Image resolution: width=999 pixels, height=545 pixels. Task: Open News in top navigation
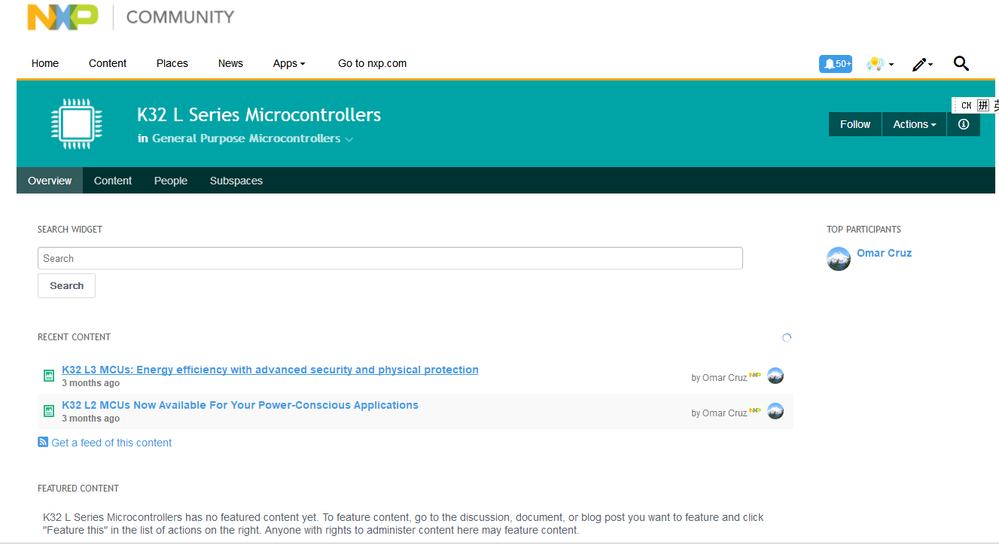[230, 64]
